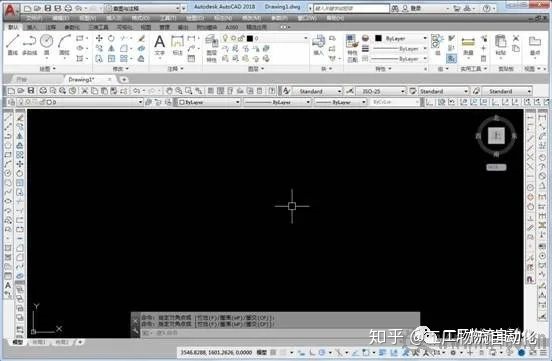The image size is (552, 361).
Task: Select the large Text (文字) A tool
Action: tap(159, 44)
